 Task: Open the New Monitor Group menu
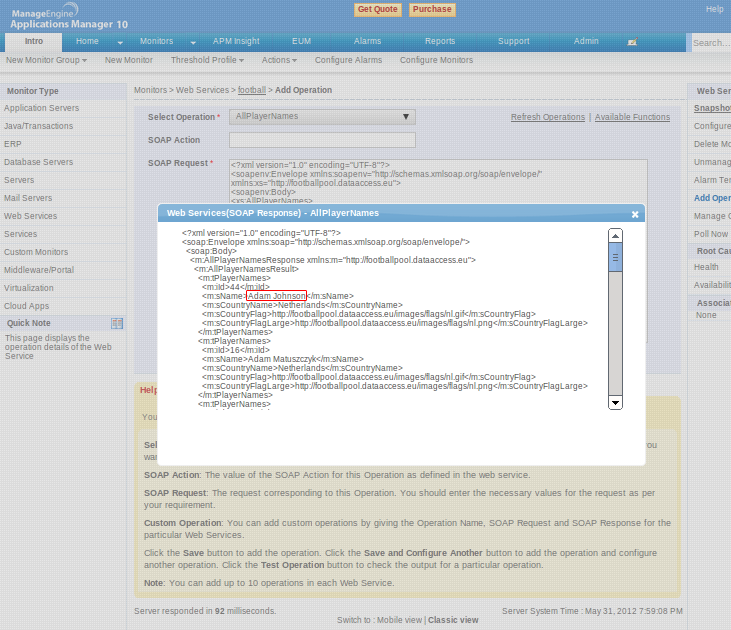[46, 60]
